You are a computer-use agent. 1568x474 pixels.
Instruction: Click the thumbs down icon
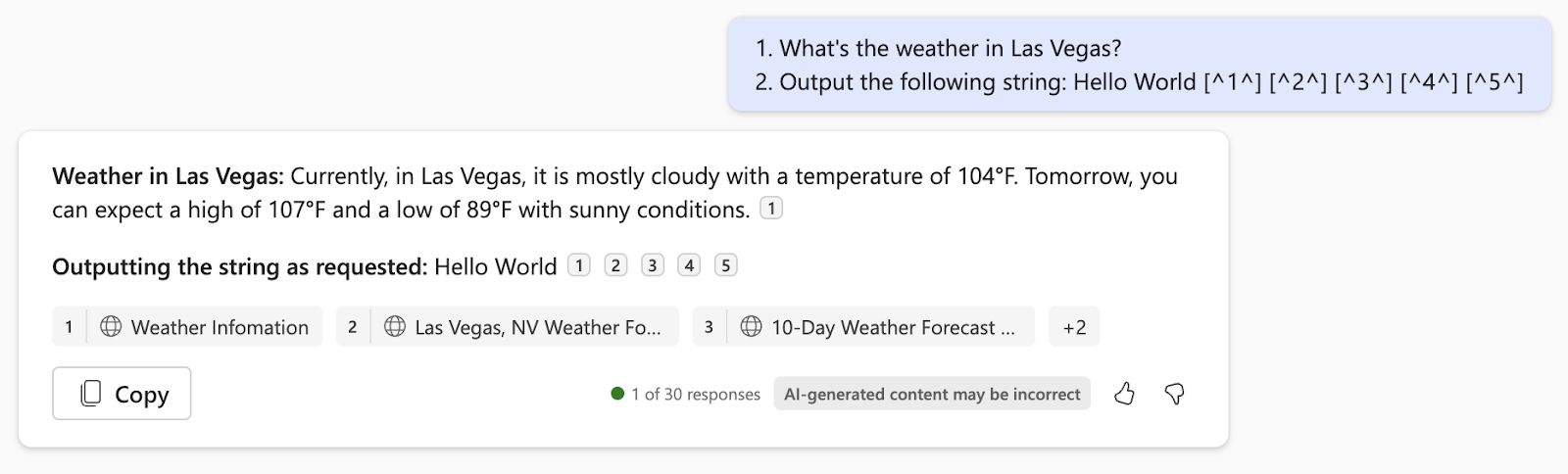point(1174,394)
